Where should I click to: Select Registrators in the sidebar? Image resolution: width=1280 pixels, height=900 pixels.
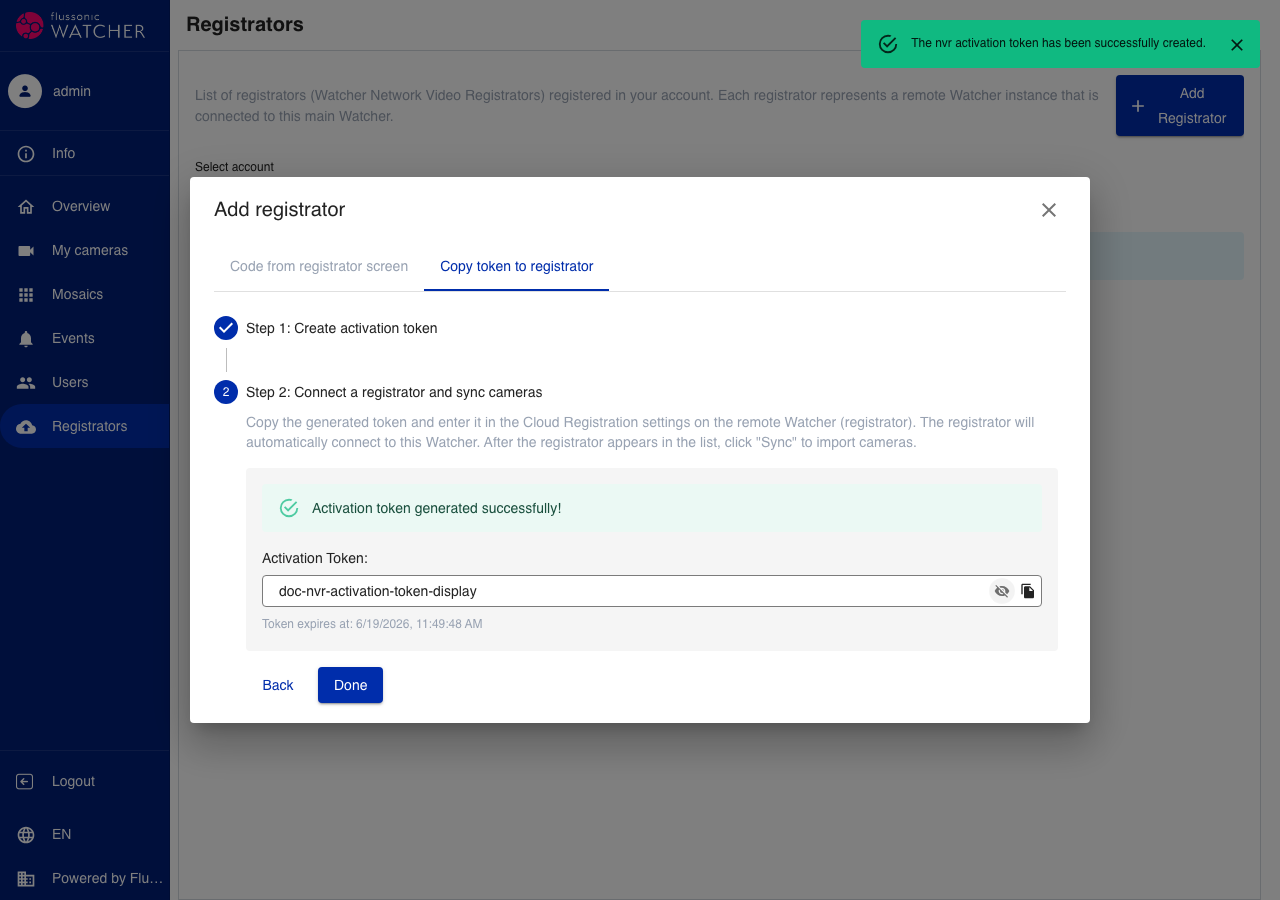(x=85, y=427)
